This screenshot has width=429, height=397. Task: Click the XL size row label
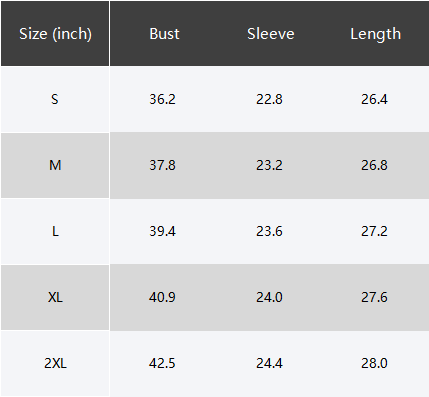55,297
